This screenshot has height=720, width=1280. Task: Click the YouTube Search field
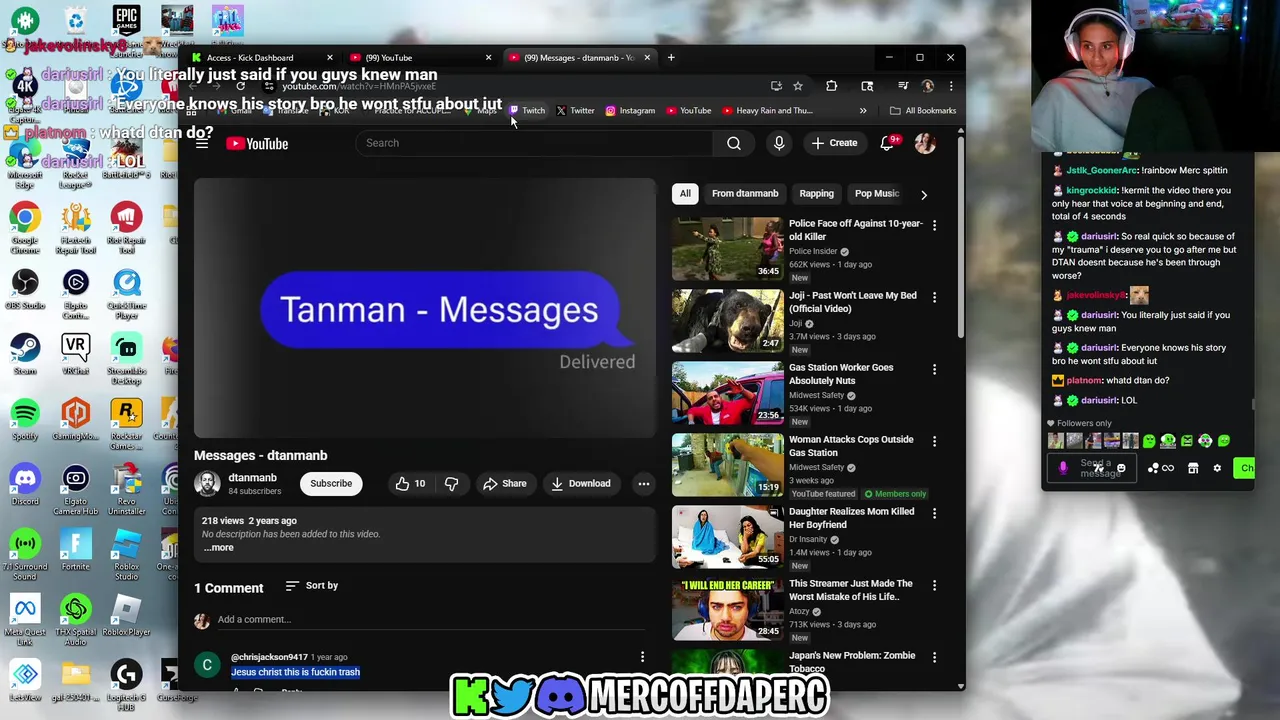[534, 143]
